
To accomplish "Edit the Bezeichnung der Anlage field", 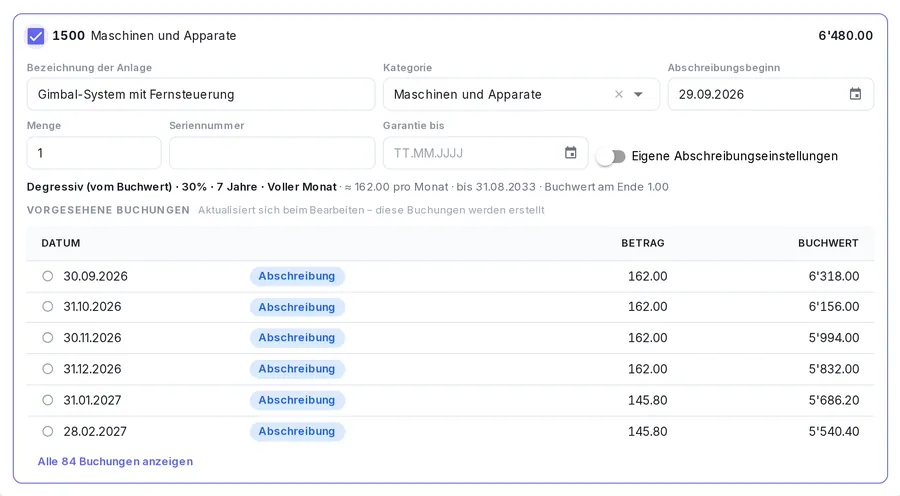I will coord(201,94).
